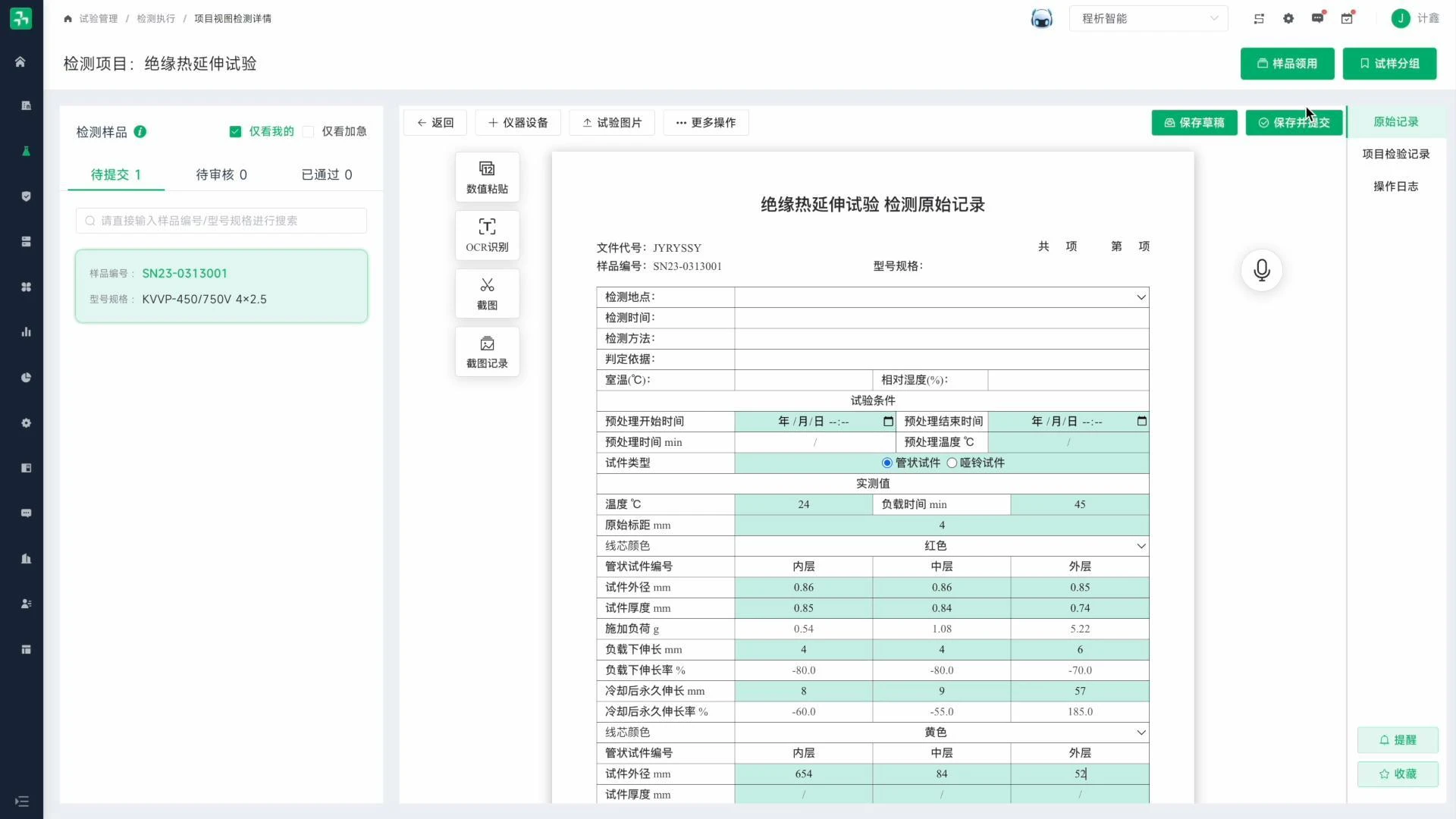1456x819 pixels.
Task: Click the sample search input field
Action: point(221,220)
